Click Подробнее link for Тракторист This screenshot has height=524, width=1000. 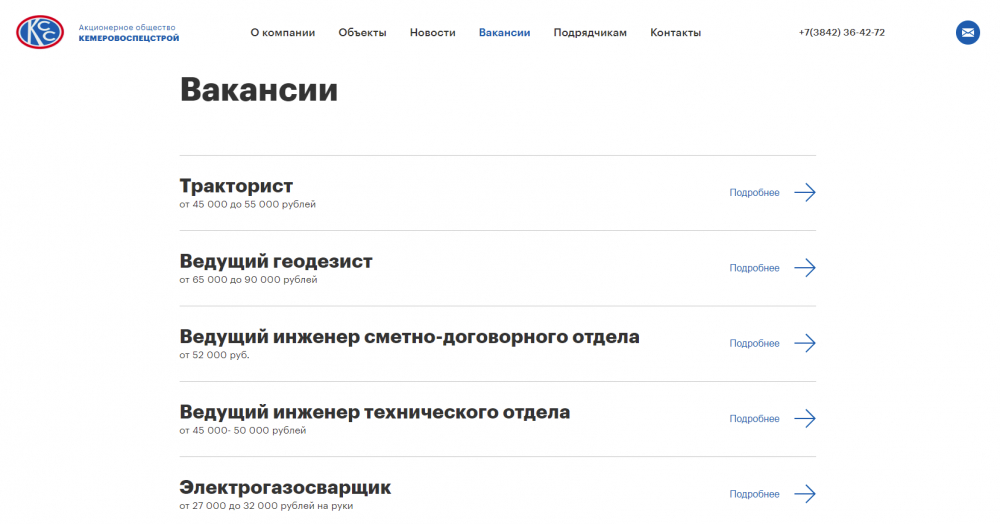point(754,193)
